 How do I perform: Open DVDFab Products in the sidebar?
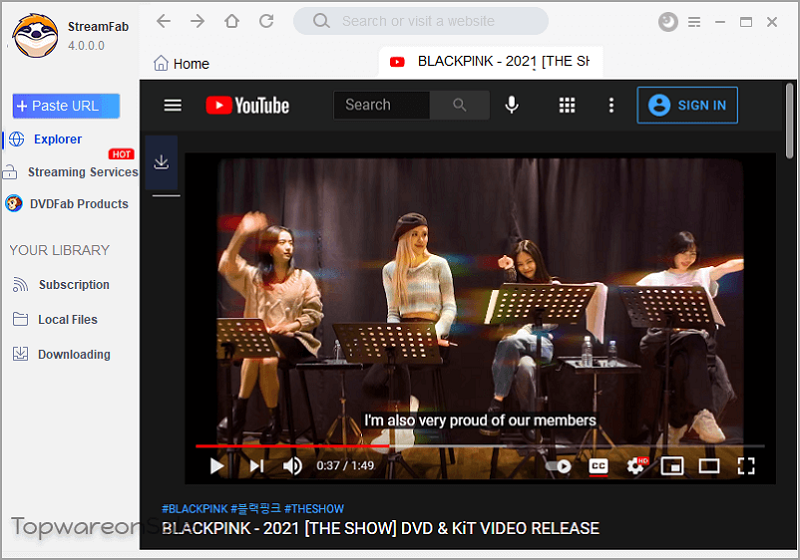click(79, 204)
